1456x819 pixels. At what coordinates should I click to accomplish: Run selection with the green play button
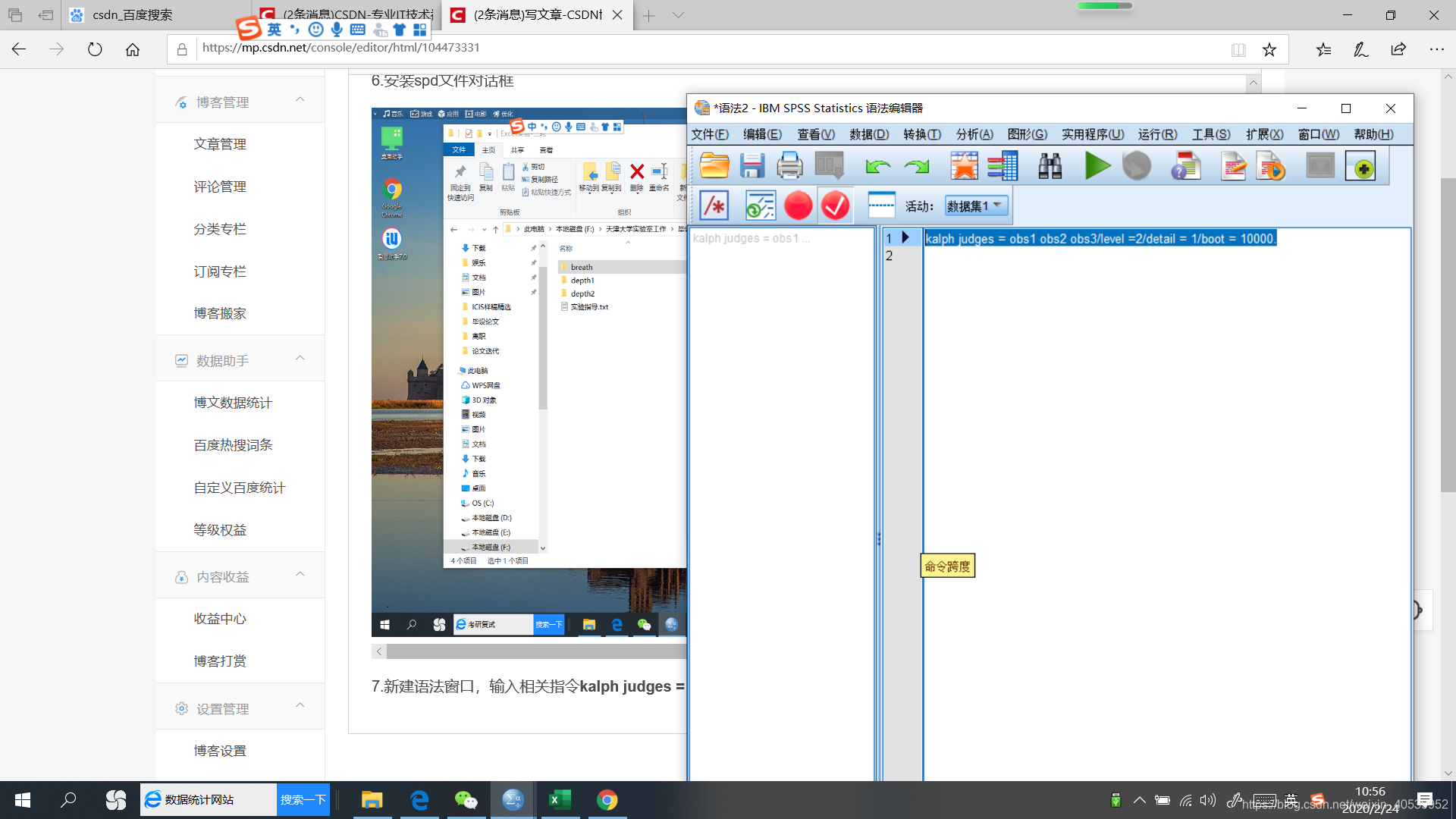pyautogui.click(x=1097, y=165)
